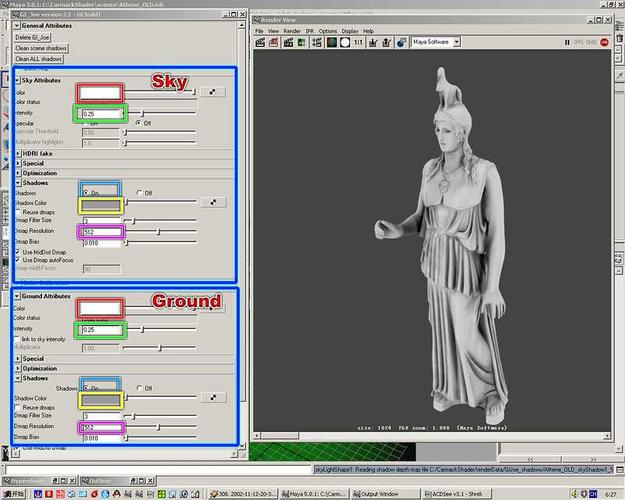Collapse the Ground Attributes section

click(x=17, y=297)
